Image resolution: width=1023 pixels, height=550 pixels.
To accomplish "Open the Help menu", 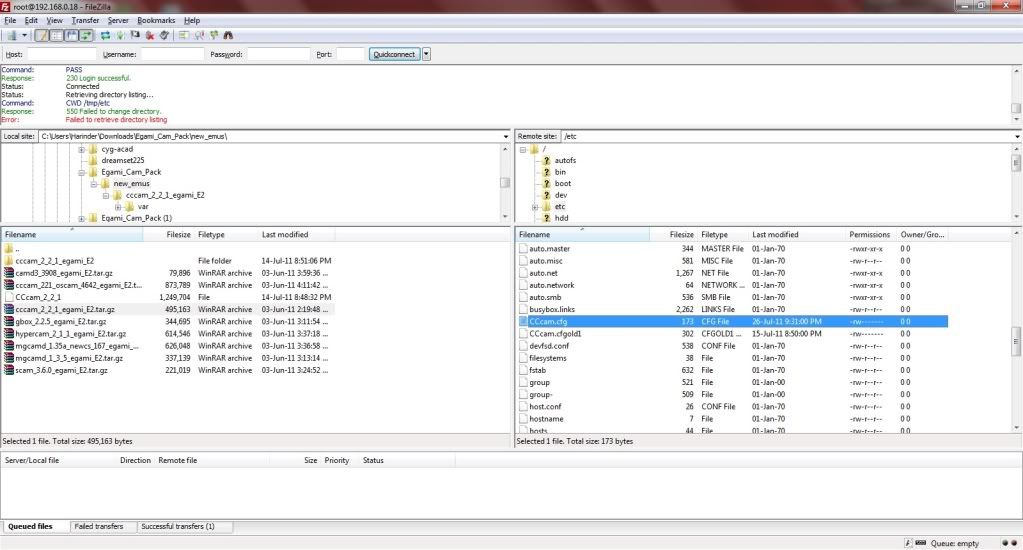I will pyautogui.click(x=192, y=20).
